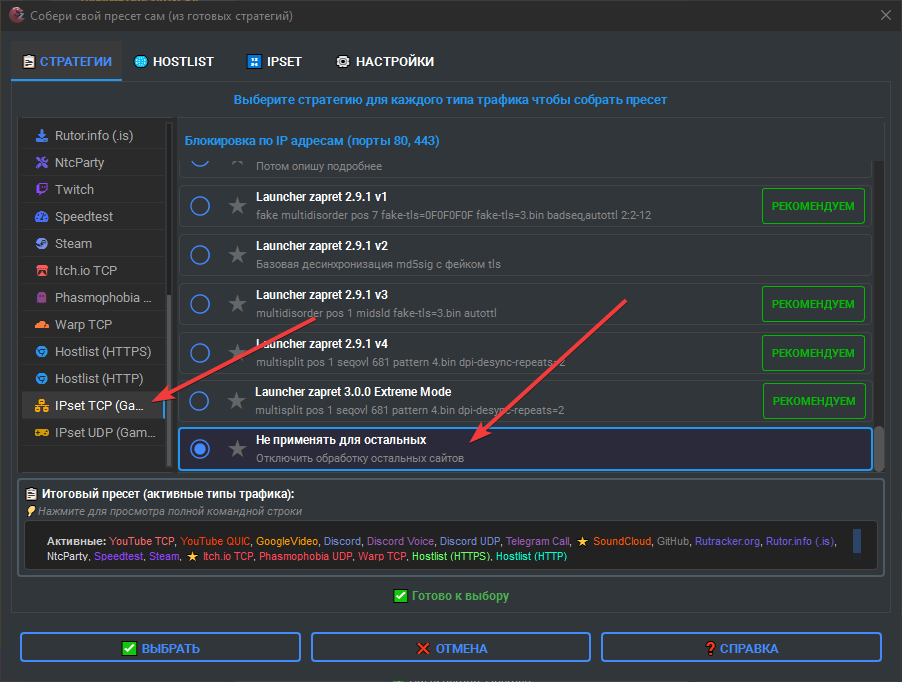Image resolution: width=902 pixels, height=682 pixels.
Task: Star the Extreme Mode strategy
Action: click(236, 400)
